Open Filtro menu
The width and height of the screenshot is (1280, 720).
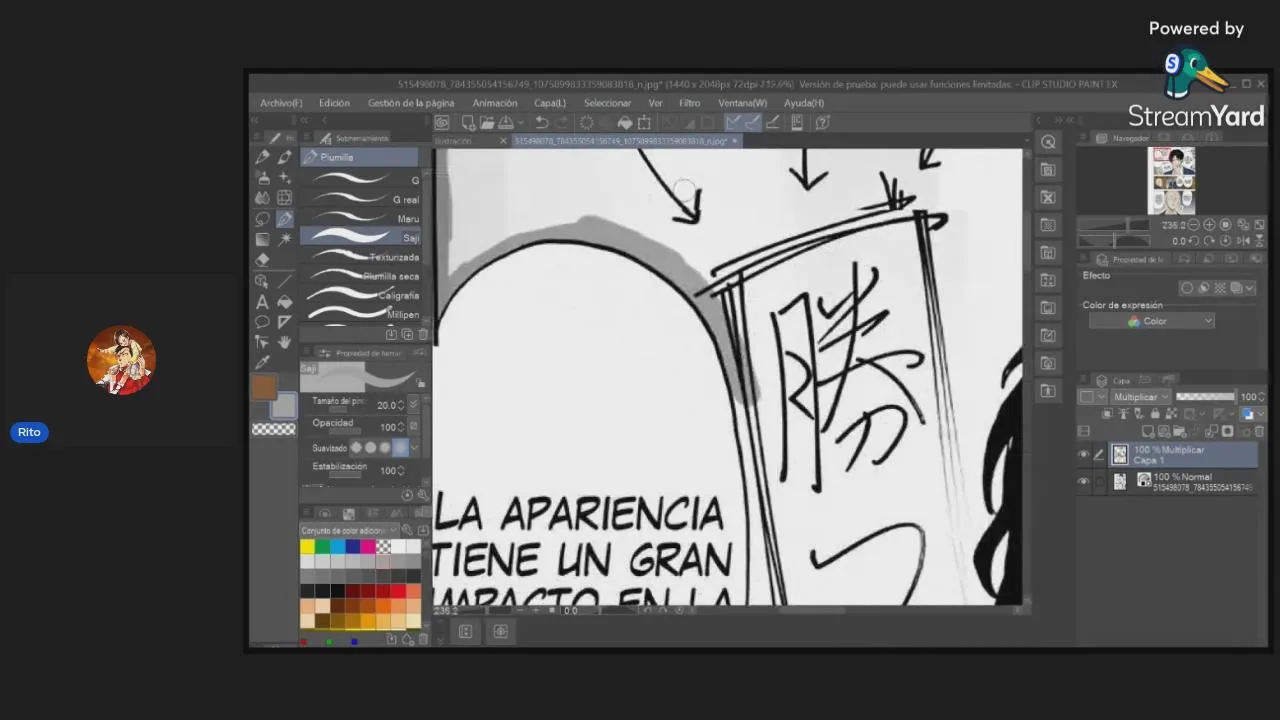(690, 103)
